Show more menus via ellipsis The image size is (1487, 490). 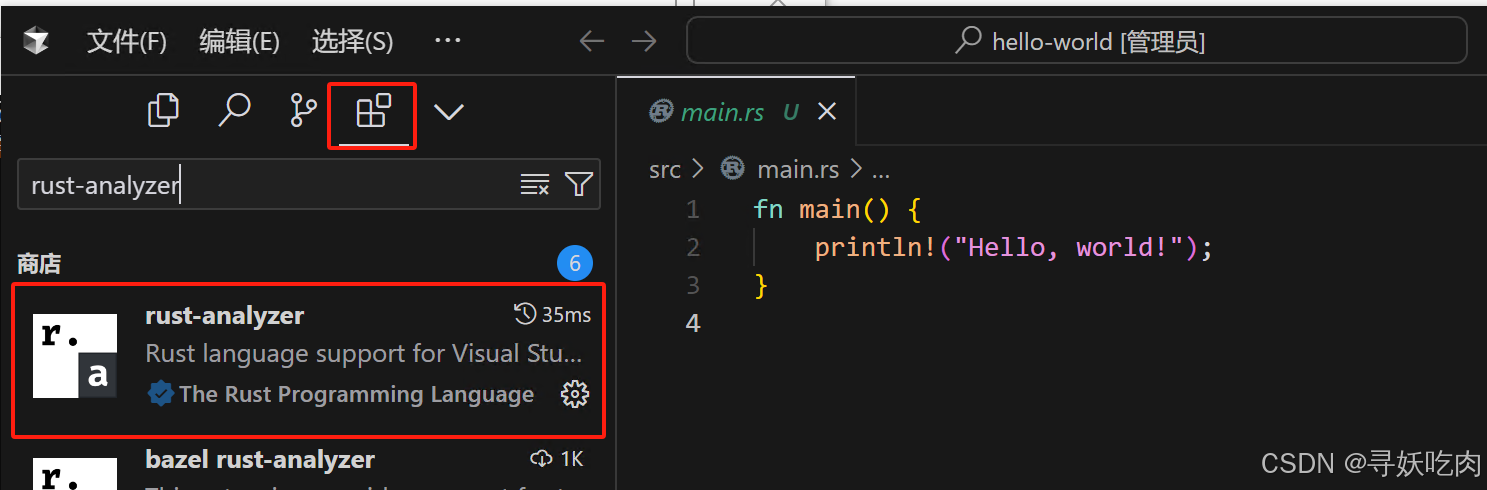point(447,40)
